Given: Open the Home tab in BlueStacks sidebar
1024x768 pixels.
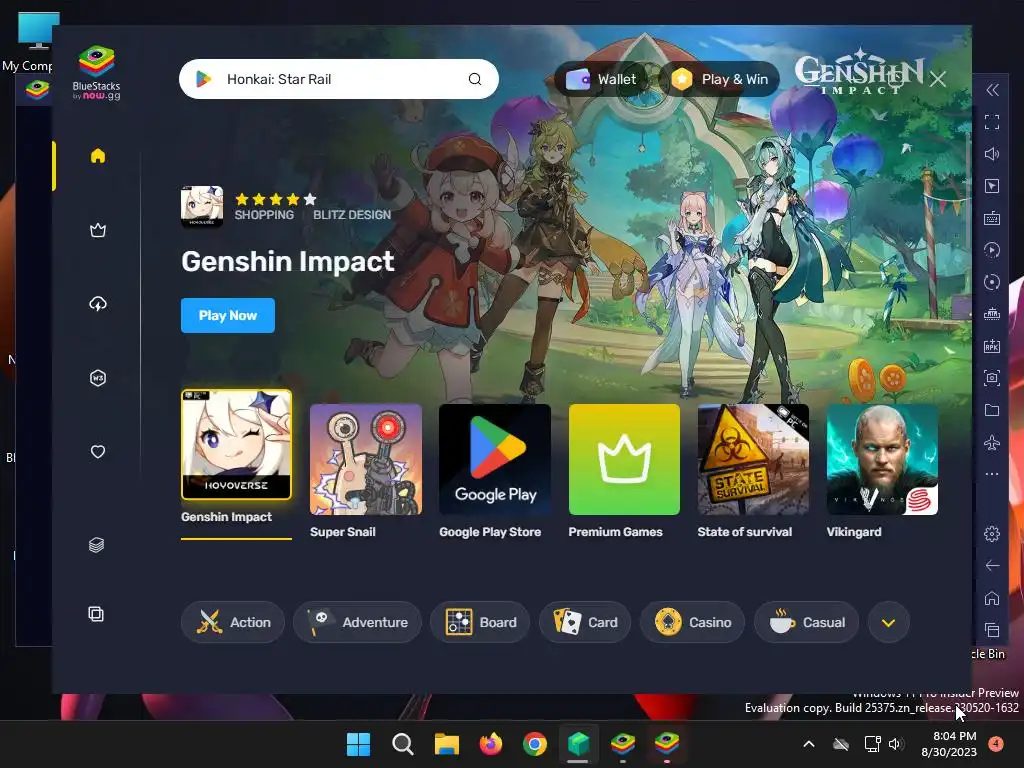Looking at the screenshot, I should point(98,156).
